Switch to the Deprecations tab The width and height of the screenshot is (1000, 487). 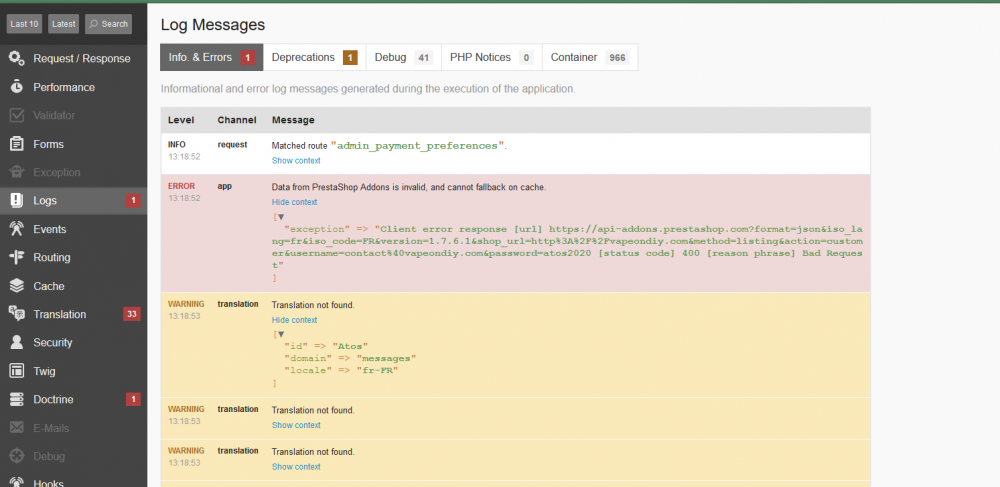point(314,58)
